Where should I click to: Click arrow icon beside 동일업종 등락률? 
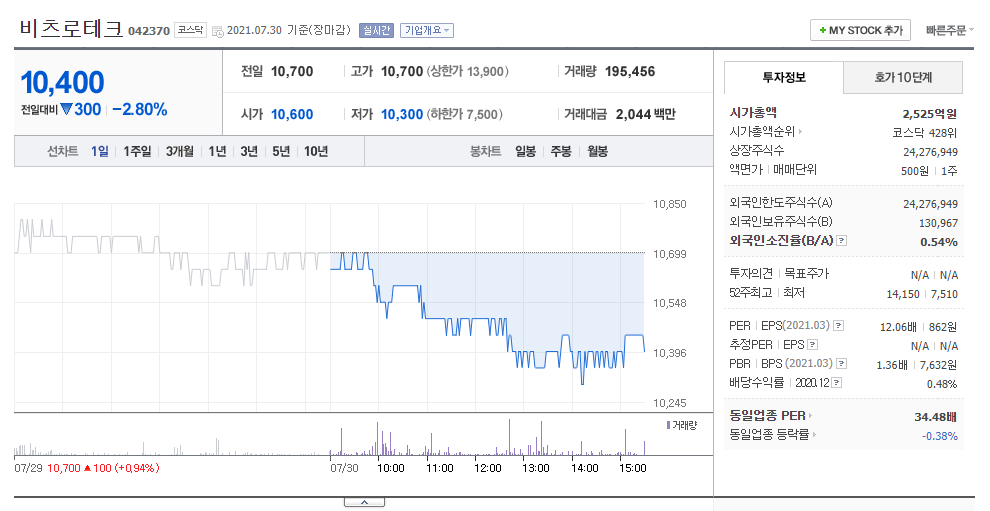[x=814, y=435]
